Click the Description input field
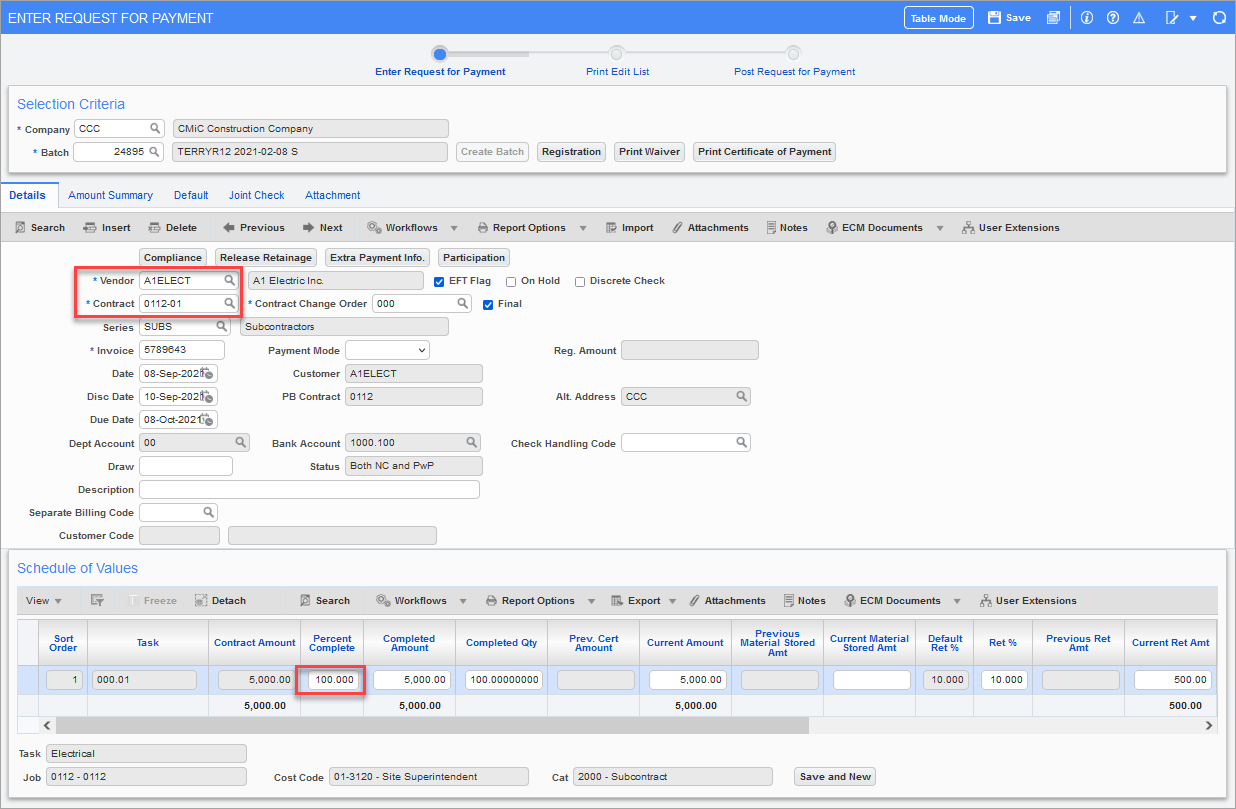The height and width of the screenshot is (809, 1236). (x=309, y=489)
